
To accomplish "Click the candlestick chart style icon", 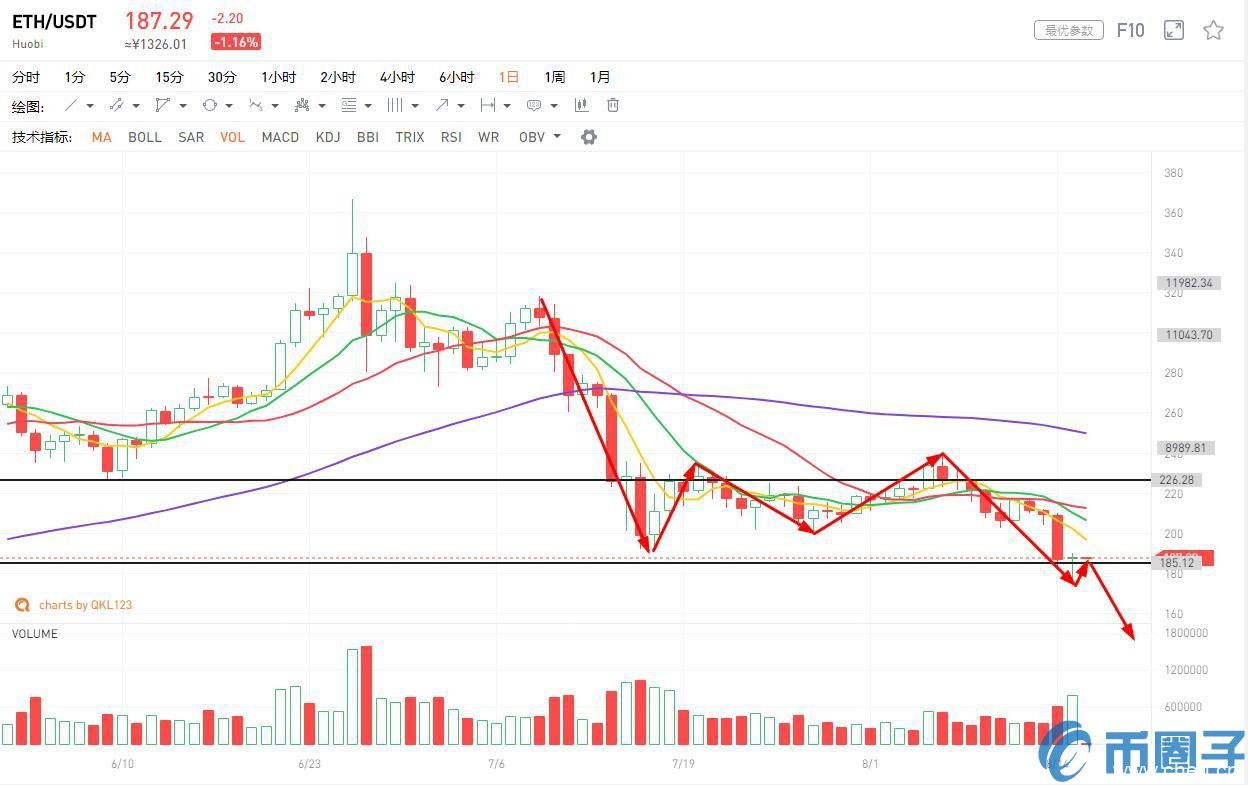I will click(x=582, y=105).
